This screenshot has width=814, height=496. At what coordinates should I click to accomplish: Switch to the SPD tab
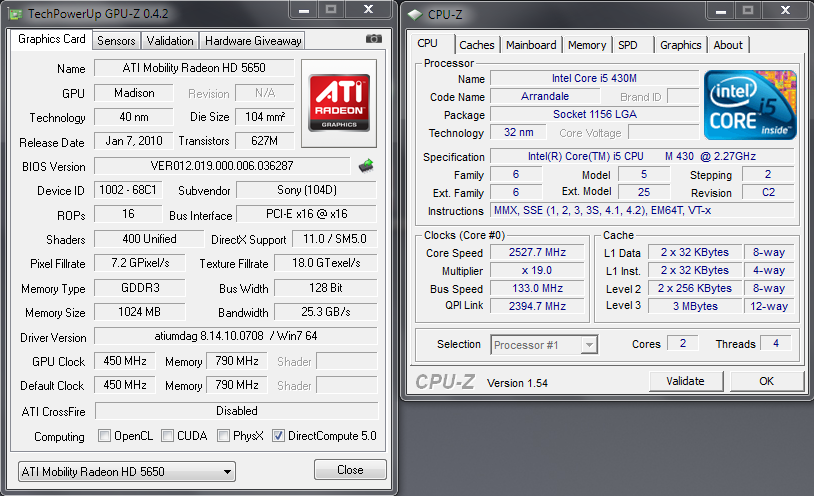click(628, 45)
